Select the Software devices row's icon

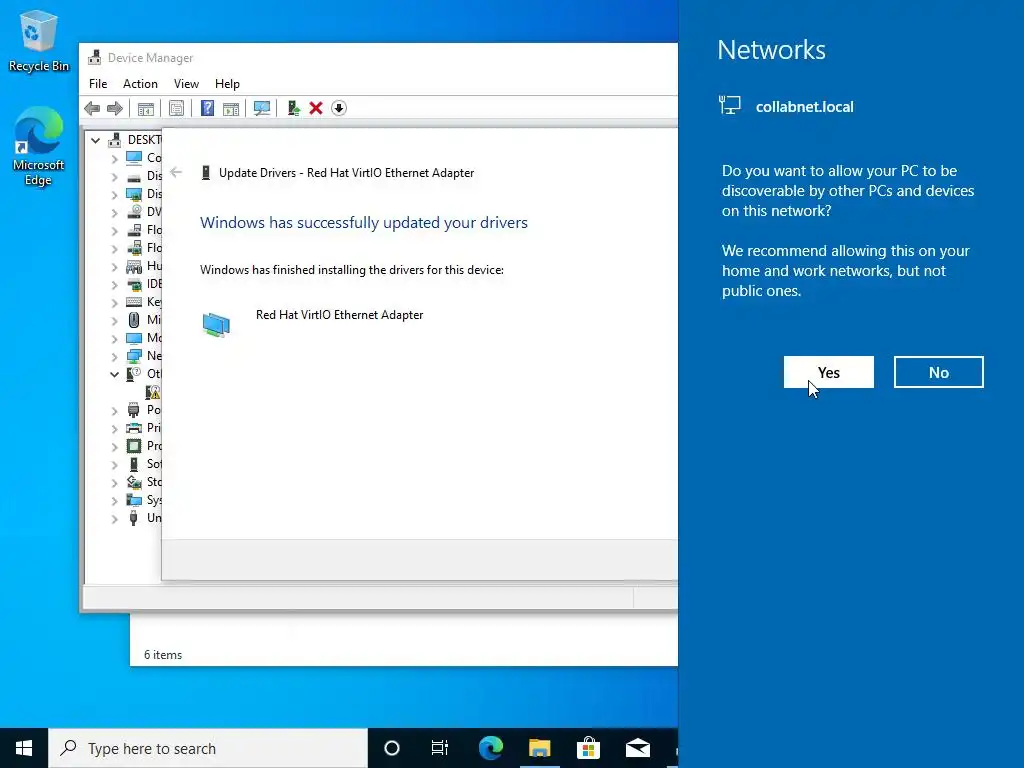pyautogui.click(x=134, y=464)
